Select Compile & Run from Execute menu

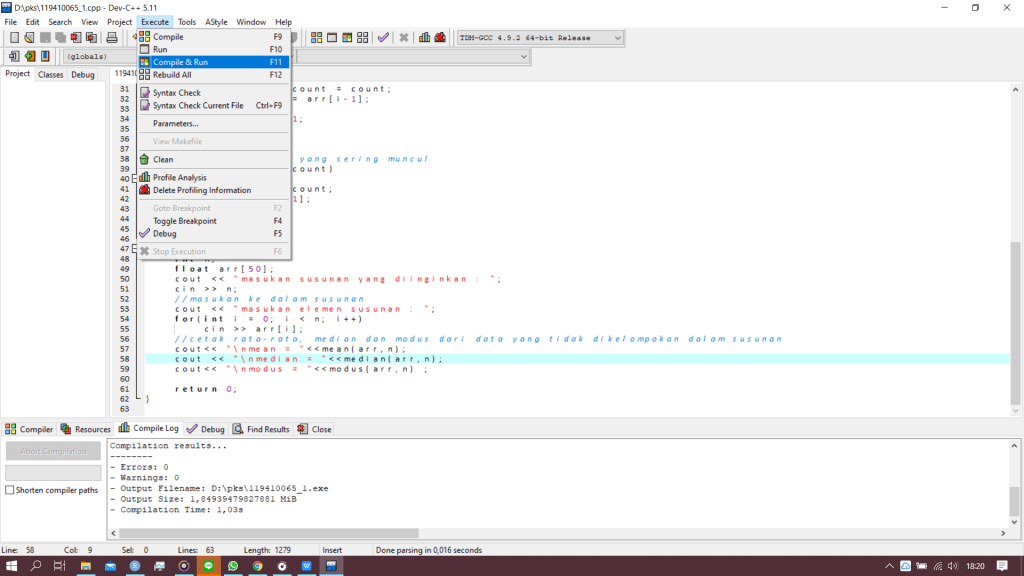[180, 62]
